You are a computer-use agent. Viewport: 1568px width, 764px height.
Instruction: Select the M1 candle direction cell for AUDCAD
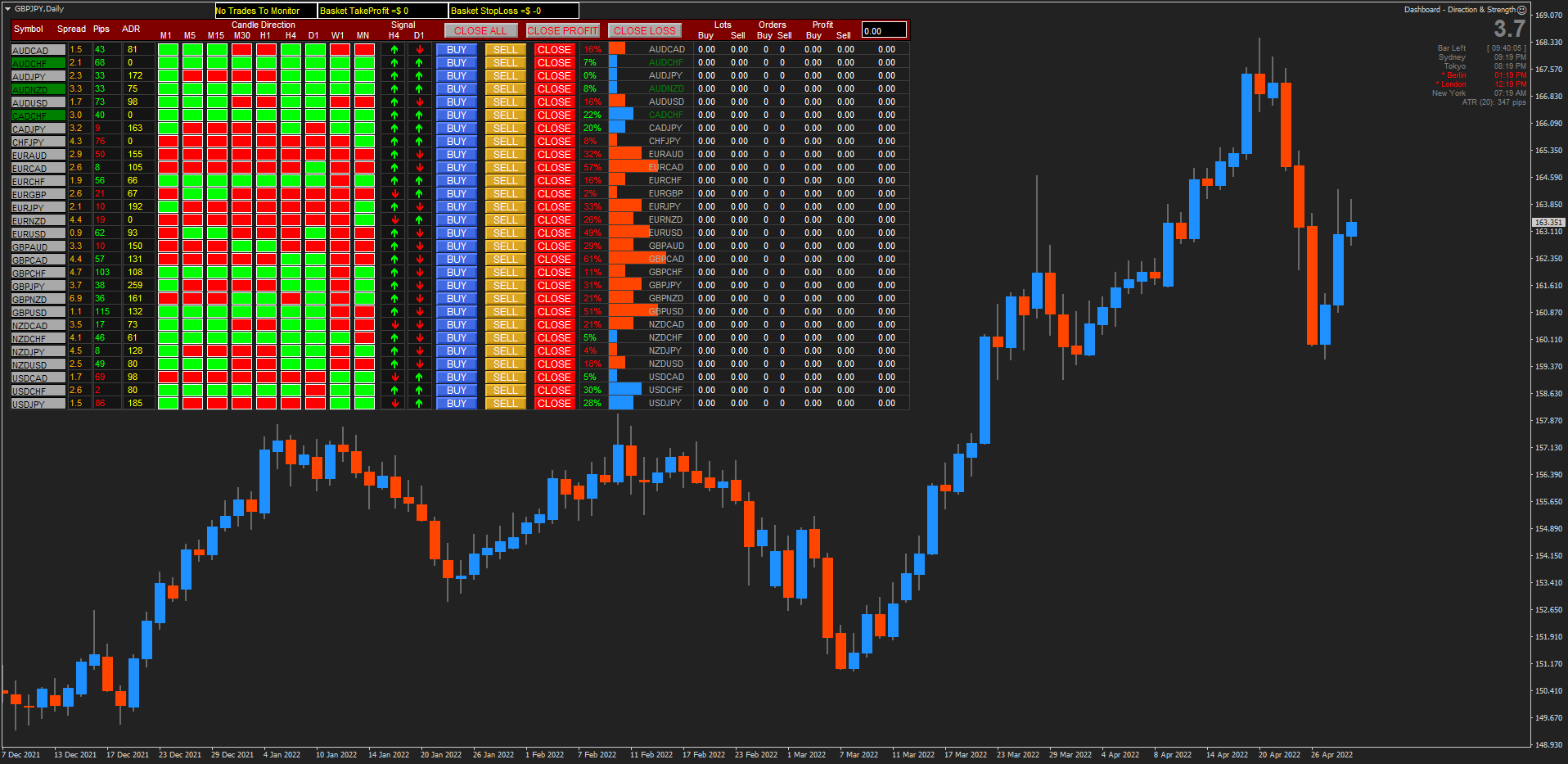coord(168,50)
